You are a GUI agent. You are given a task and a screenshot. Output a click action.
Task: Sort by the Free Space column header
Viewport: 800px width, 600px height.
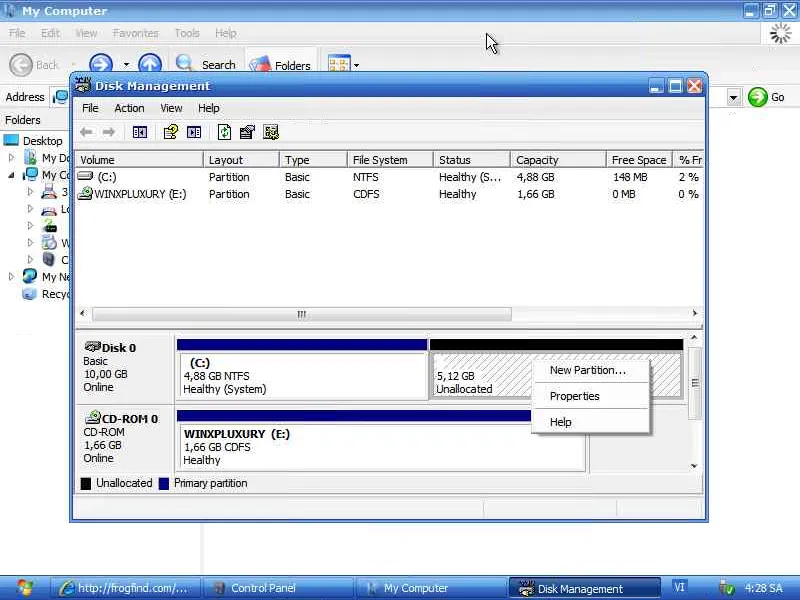coord(640,160)
